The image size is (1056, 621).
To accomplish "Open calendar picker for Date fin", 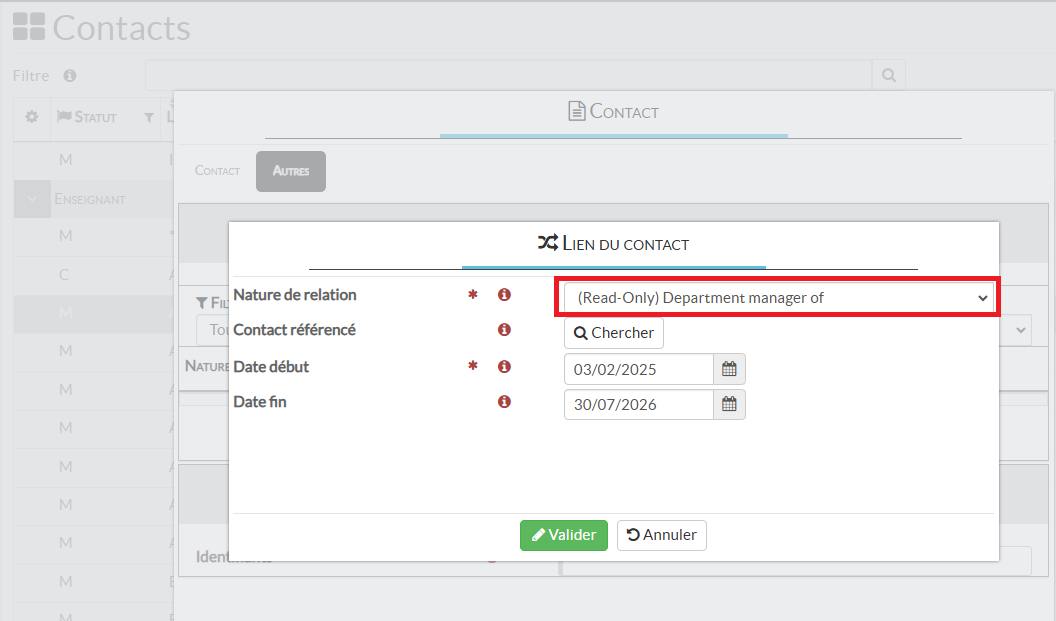I will (729, 404).
